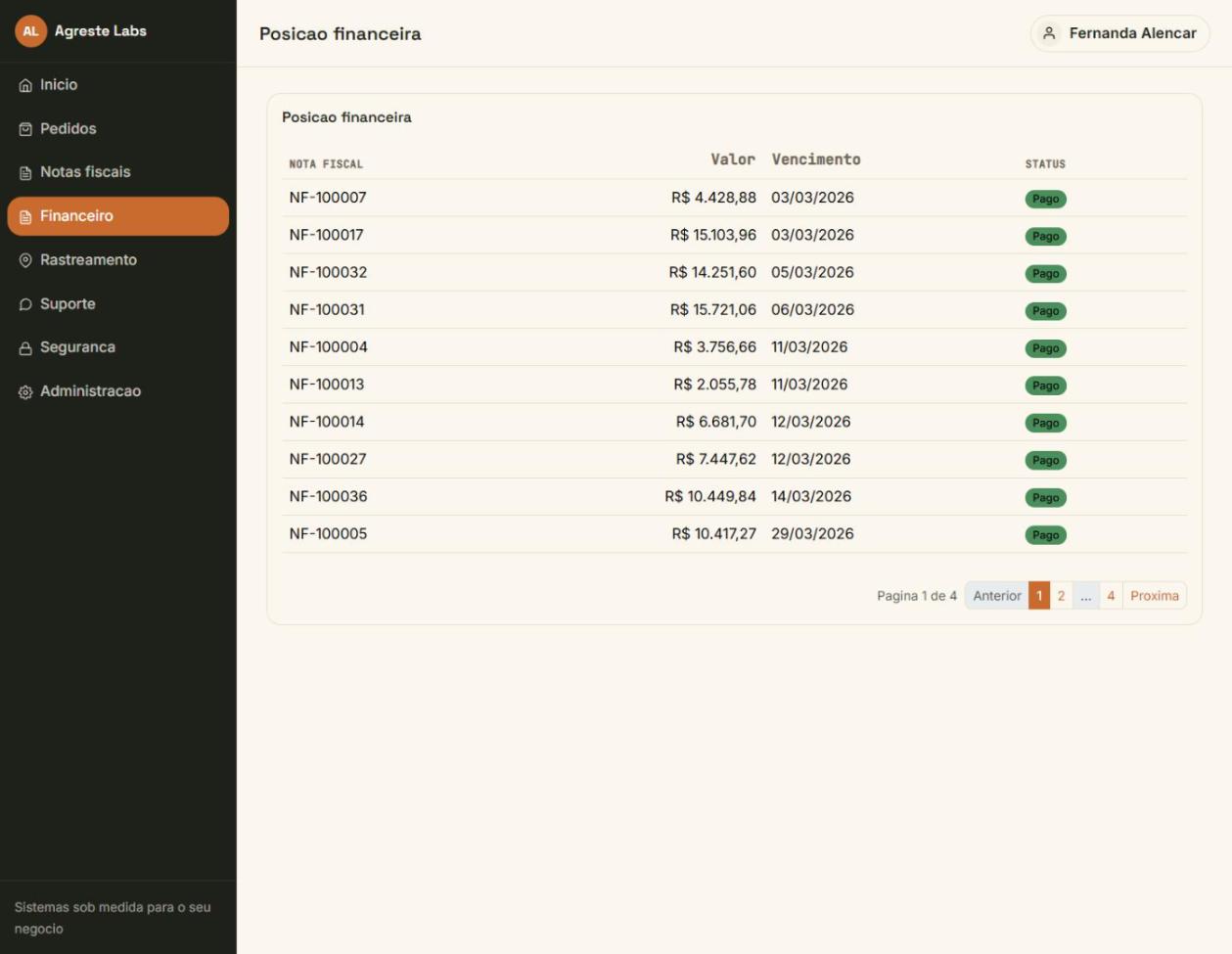The height and width of the screenshot is (954, 1232).
Task: Open the Pedidos menu item
Action: (117, 129)
